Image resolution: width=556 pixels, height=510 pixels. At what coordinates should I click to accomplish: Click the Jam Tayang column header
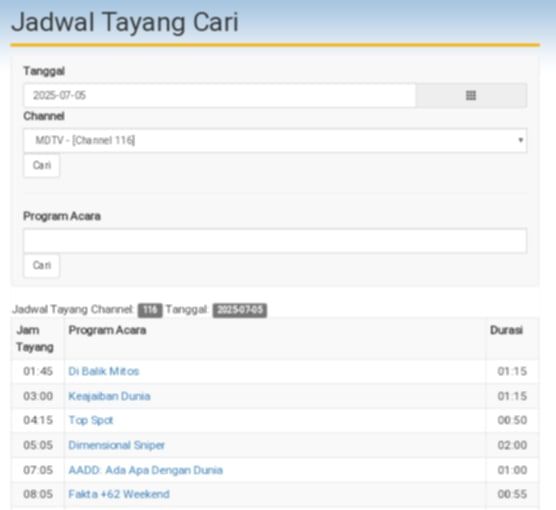[x=35, y=339]
